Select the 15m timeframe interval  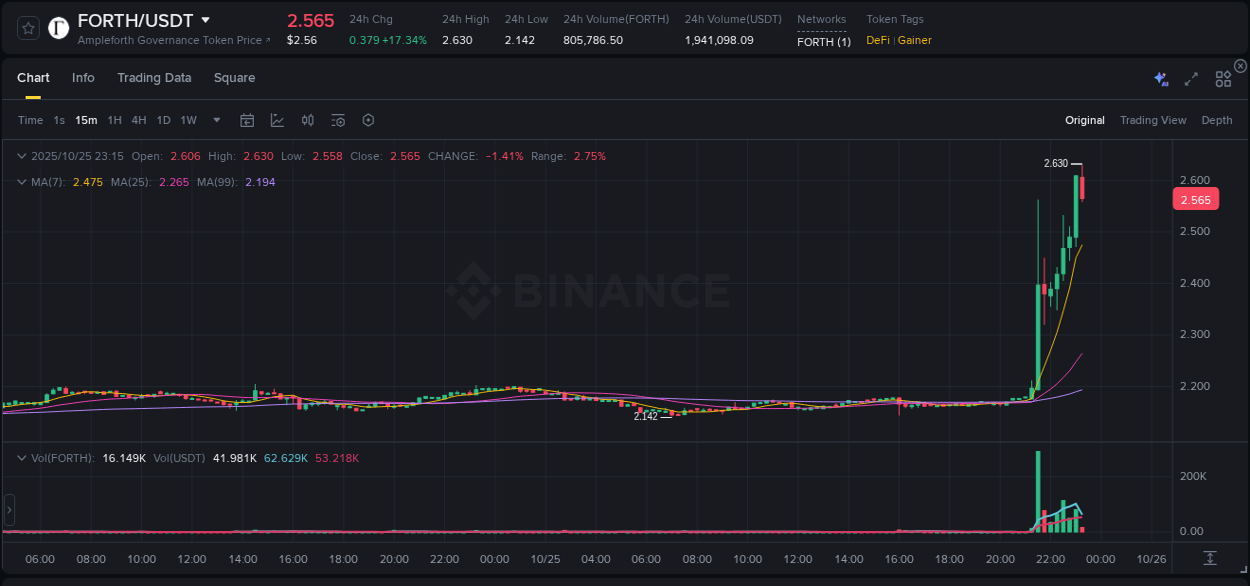[86, 120]
